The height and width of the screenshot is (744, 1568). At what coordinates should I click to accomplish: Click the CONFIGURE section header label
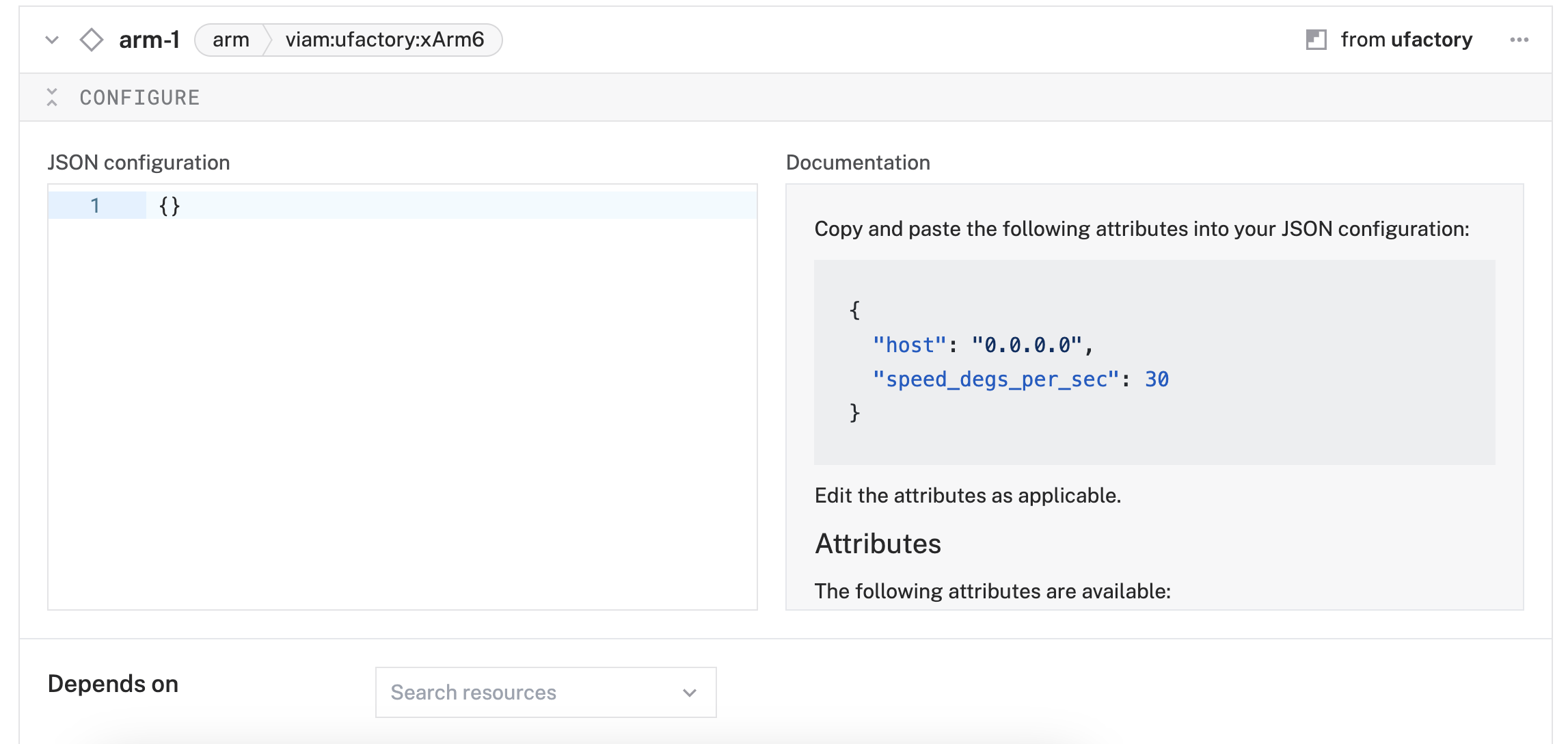139,98
